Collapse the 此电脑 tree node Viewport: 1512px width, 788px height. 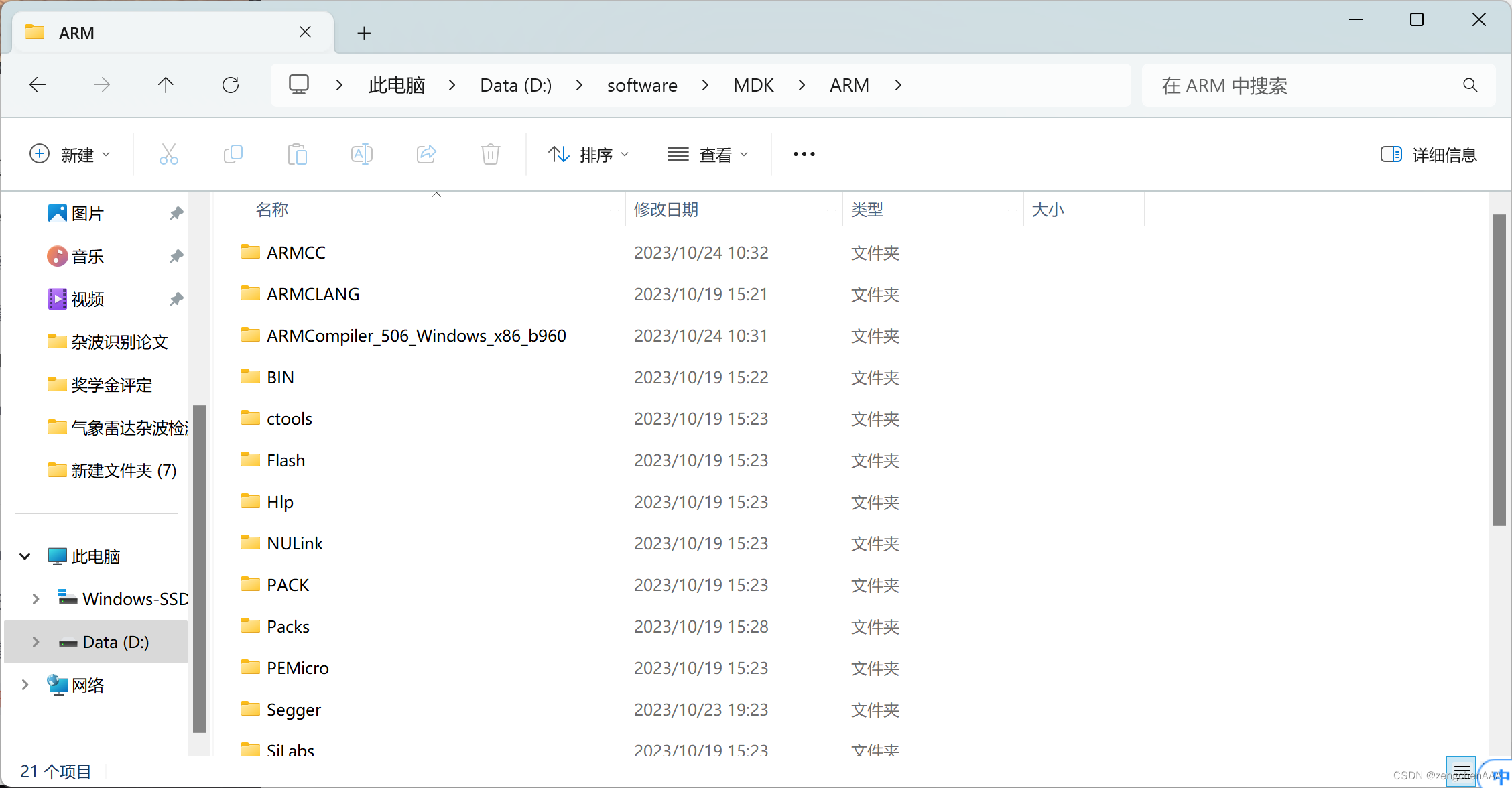[25, 556]
